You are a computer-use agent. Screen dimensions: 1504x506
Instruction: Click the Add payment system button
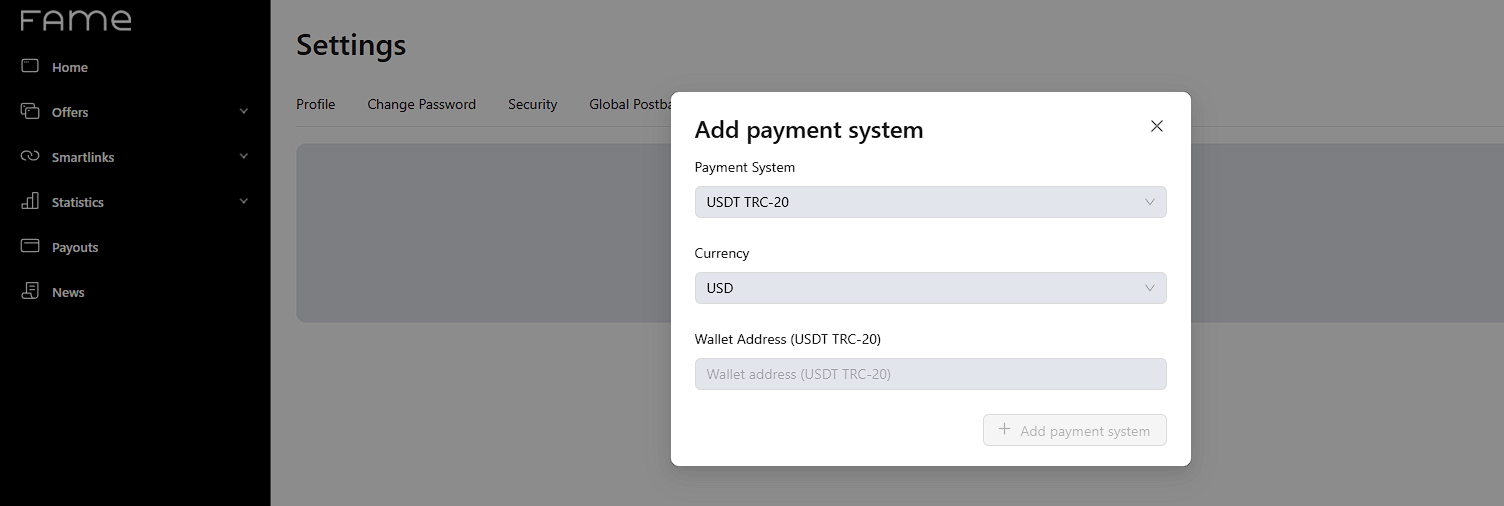click(x=1075, y=430)
